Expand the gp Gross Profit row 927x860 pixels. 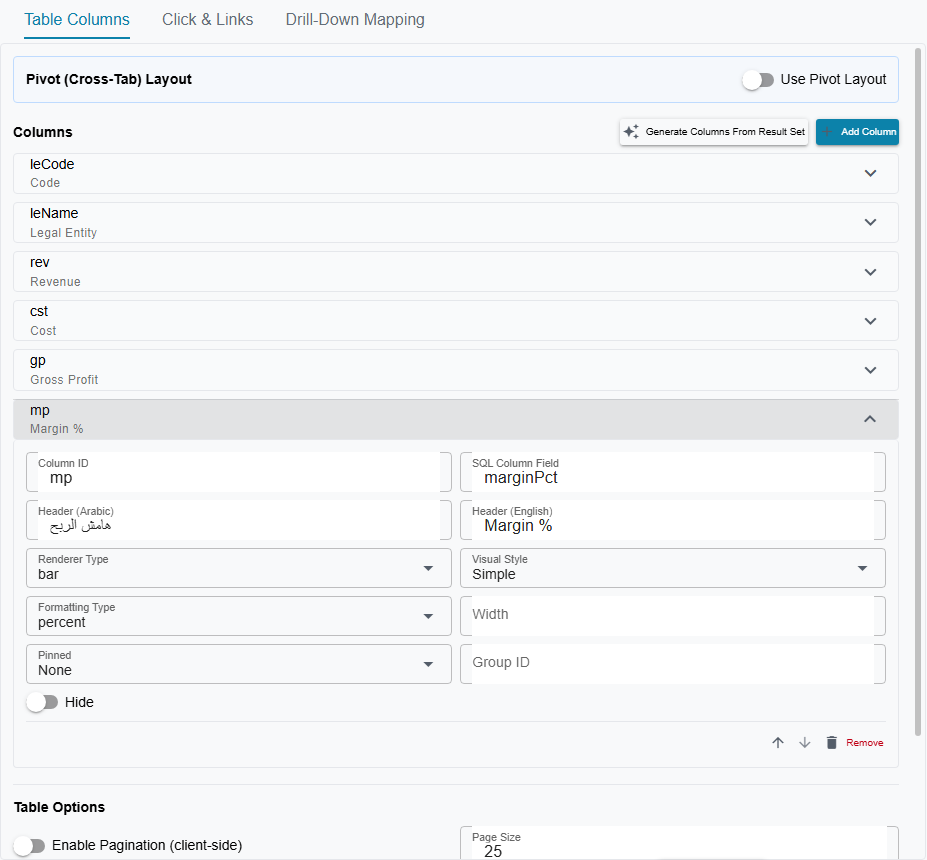[x=456, y=370]
